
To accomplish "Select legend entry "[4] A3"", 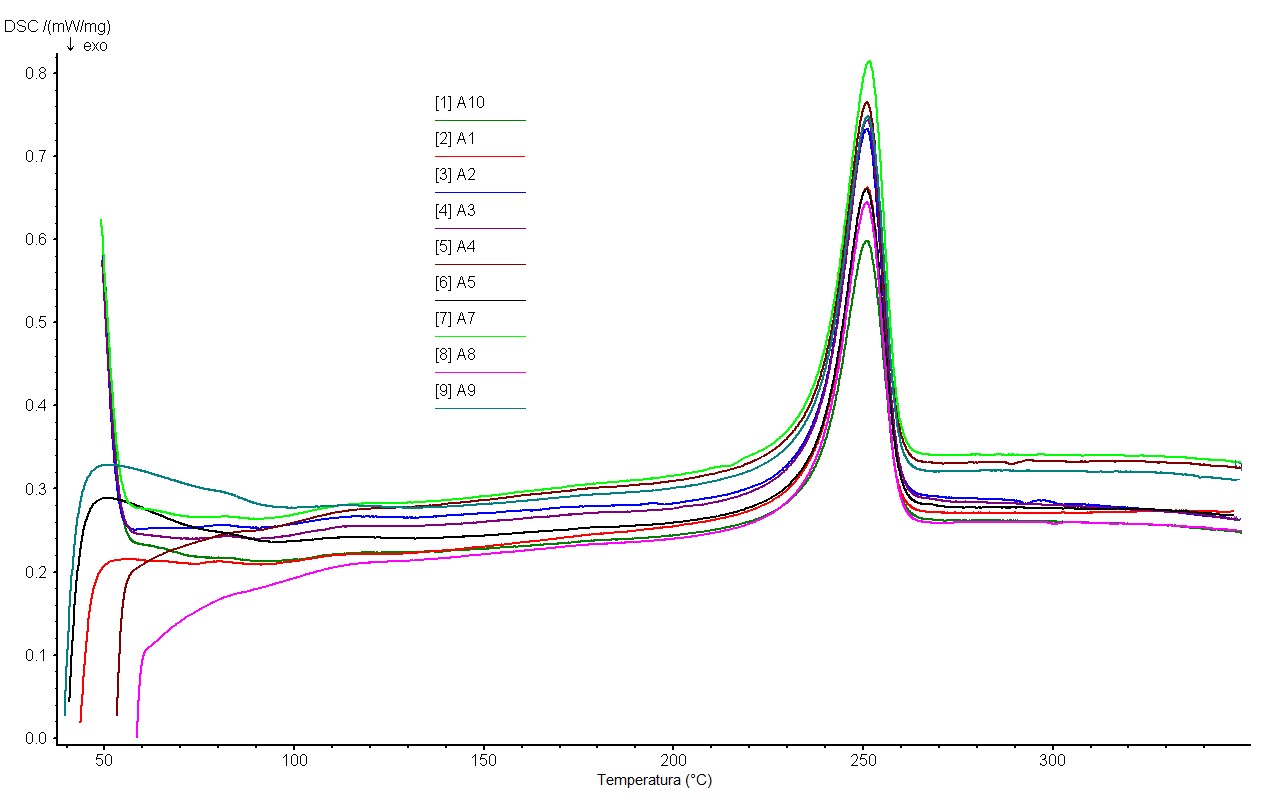I will point(455,211).
